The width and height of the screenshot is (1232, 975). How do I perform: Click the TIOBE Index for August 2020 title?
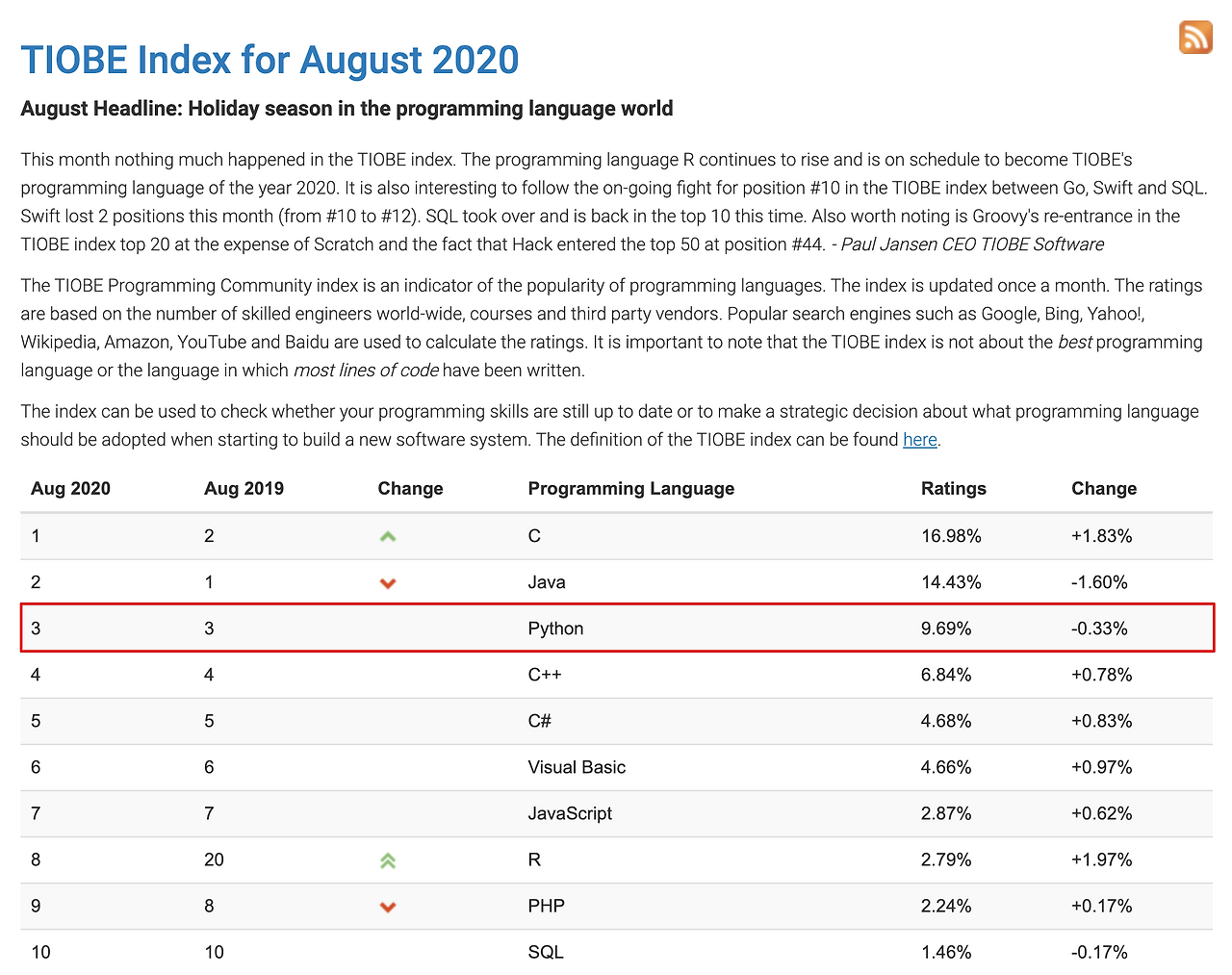pos(269,60)
